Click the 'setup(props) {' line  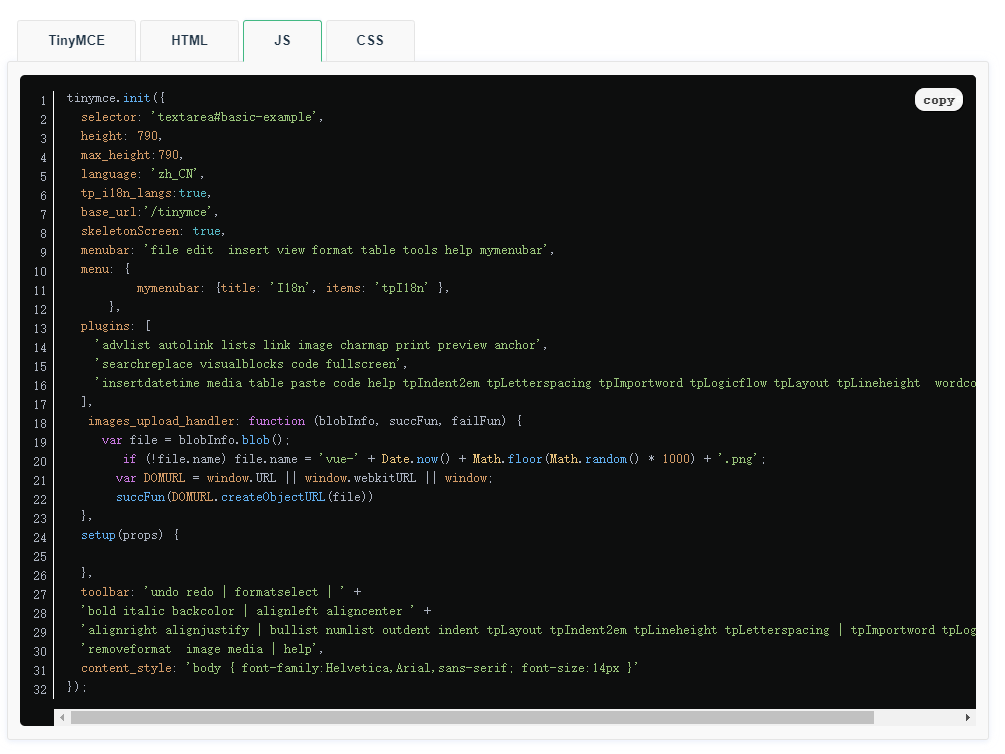pos(130,535)
